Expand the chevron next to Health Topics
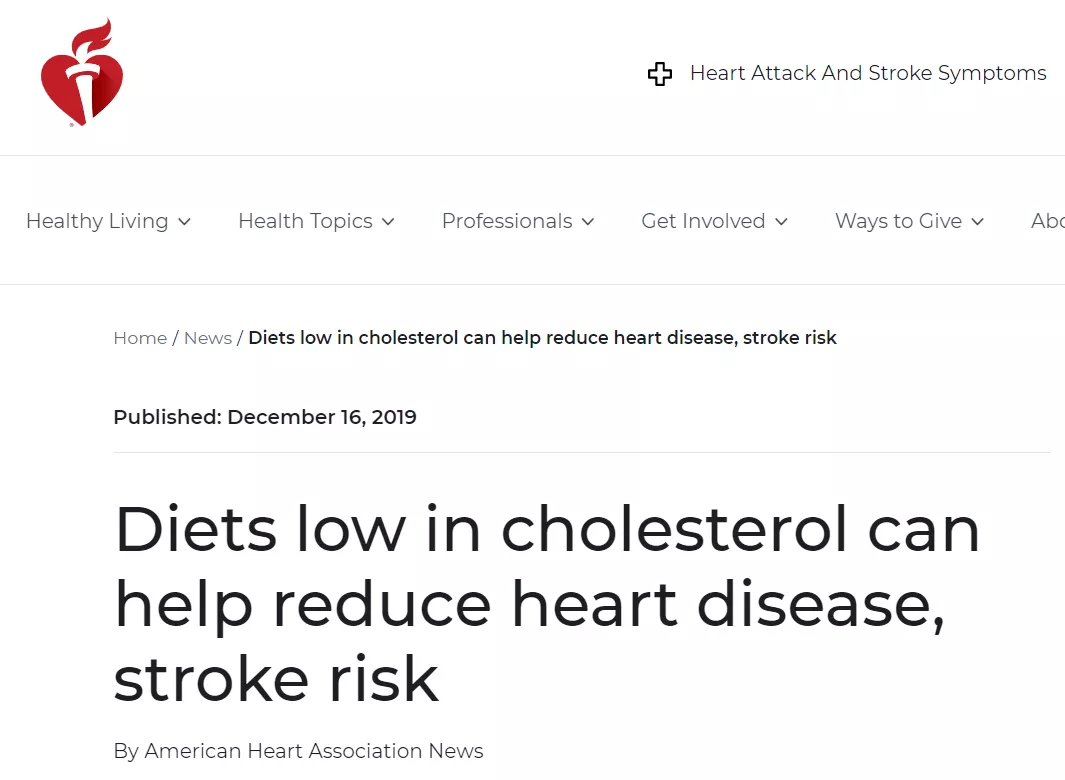This screenshot has height=780, width=1065. click(x=388, y=222)
